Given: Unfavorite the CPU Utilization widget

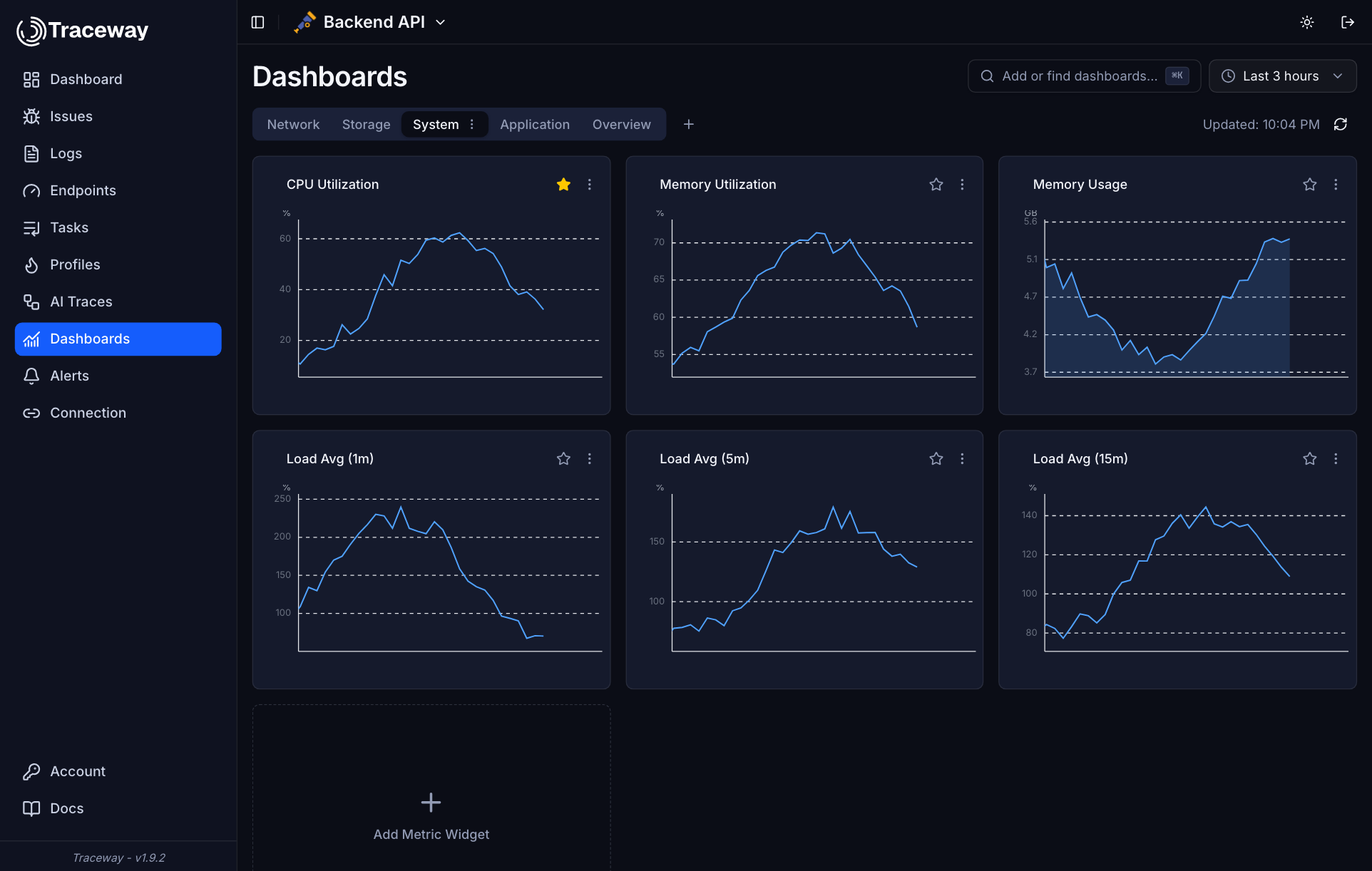Looking at the screenshot, I should (x=563, y=185).
